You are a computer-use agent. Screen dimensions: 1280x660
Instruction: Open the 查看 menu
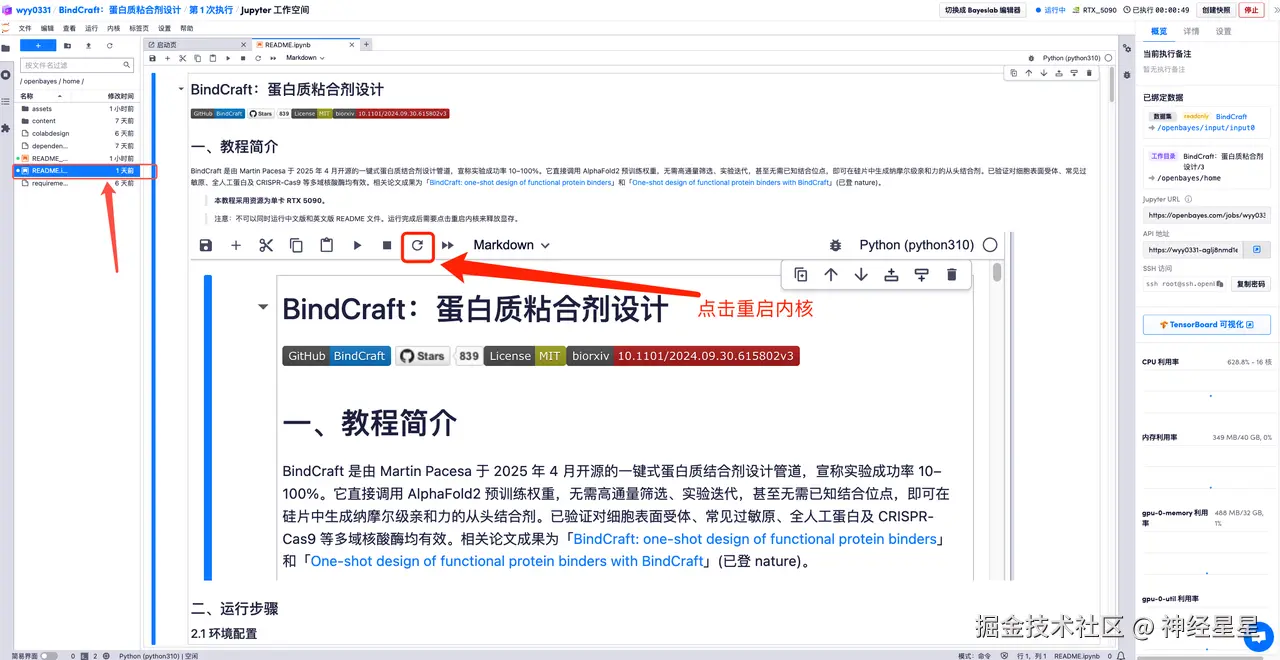click(x=69, y=29)
